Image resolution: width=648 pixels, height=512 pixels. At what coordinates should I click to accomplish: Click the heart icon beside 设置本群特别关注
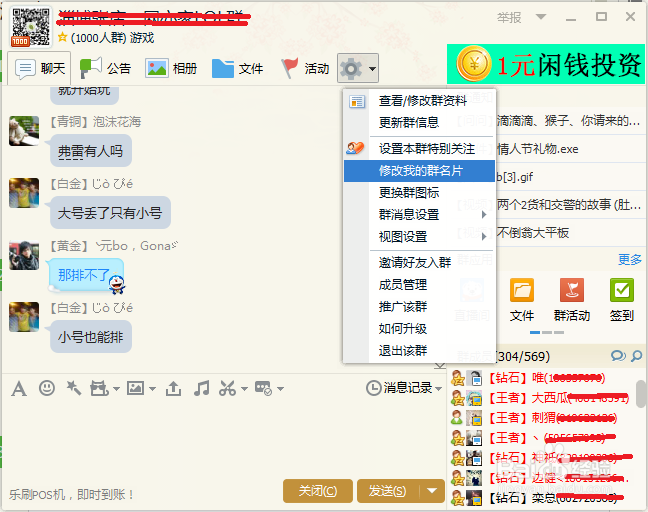(355, 148)
